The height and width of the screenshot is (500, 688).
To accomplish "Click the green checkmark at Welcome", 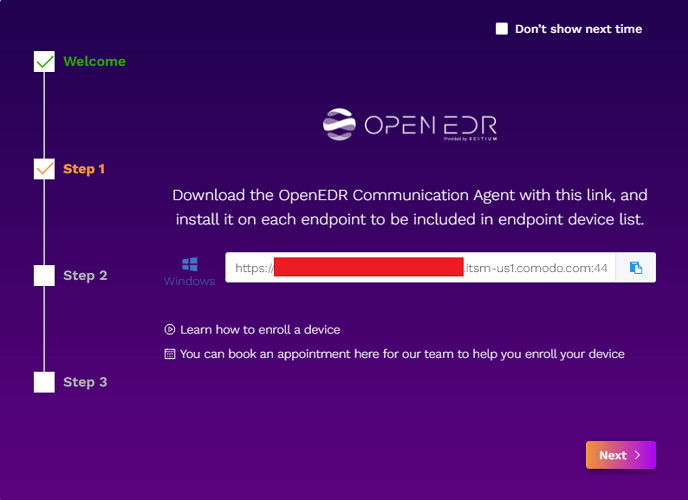I will coord(44,62).
